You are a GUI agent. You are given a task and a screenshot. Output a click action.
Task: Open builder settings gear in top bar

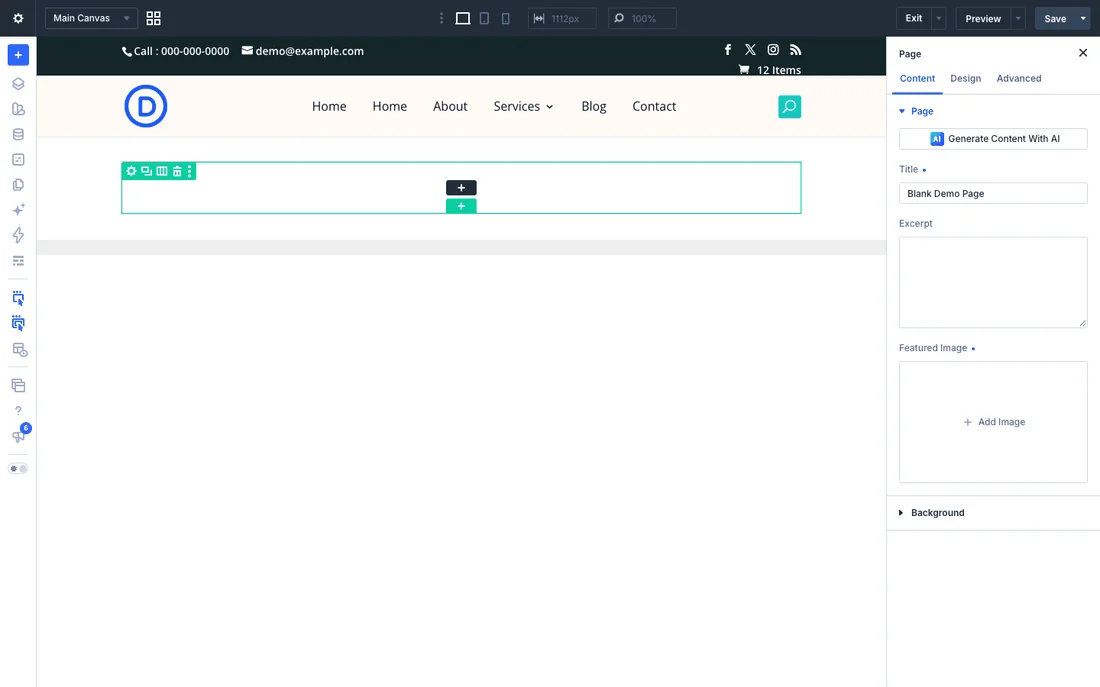tap(18, 18)
